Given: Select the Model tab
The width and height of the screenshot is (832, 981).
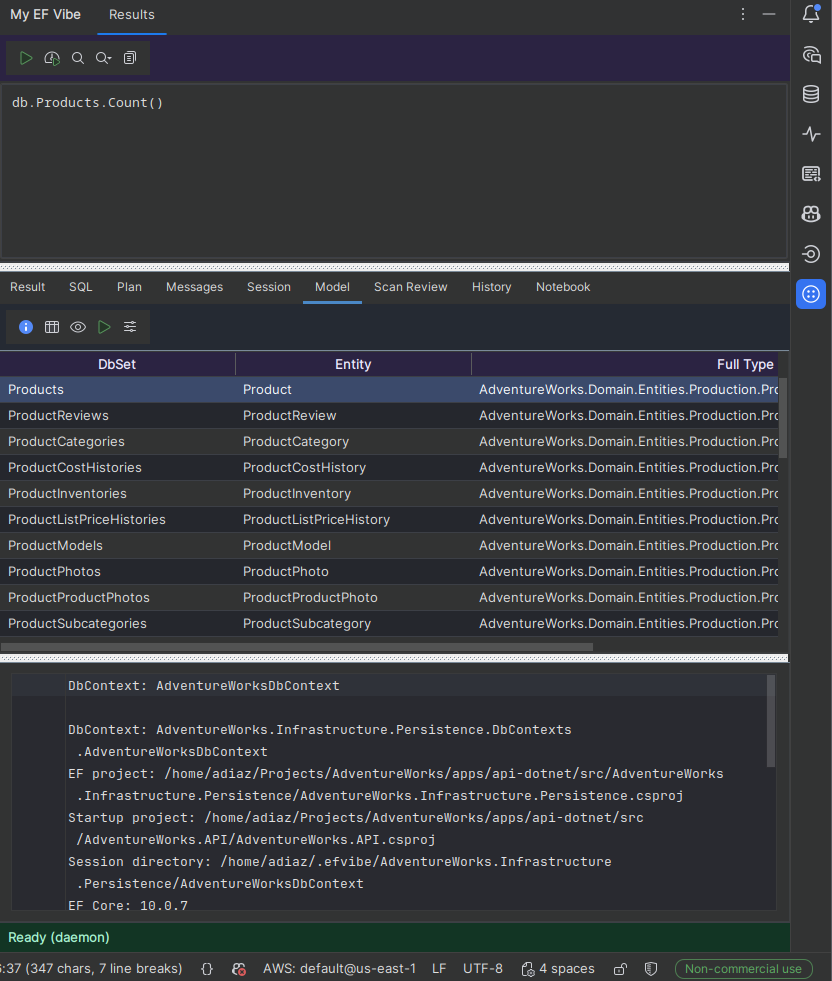Looking at the screenshot, I should [332, 287].
